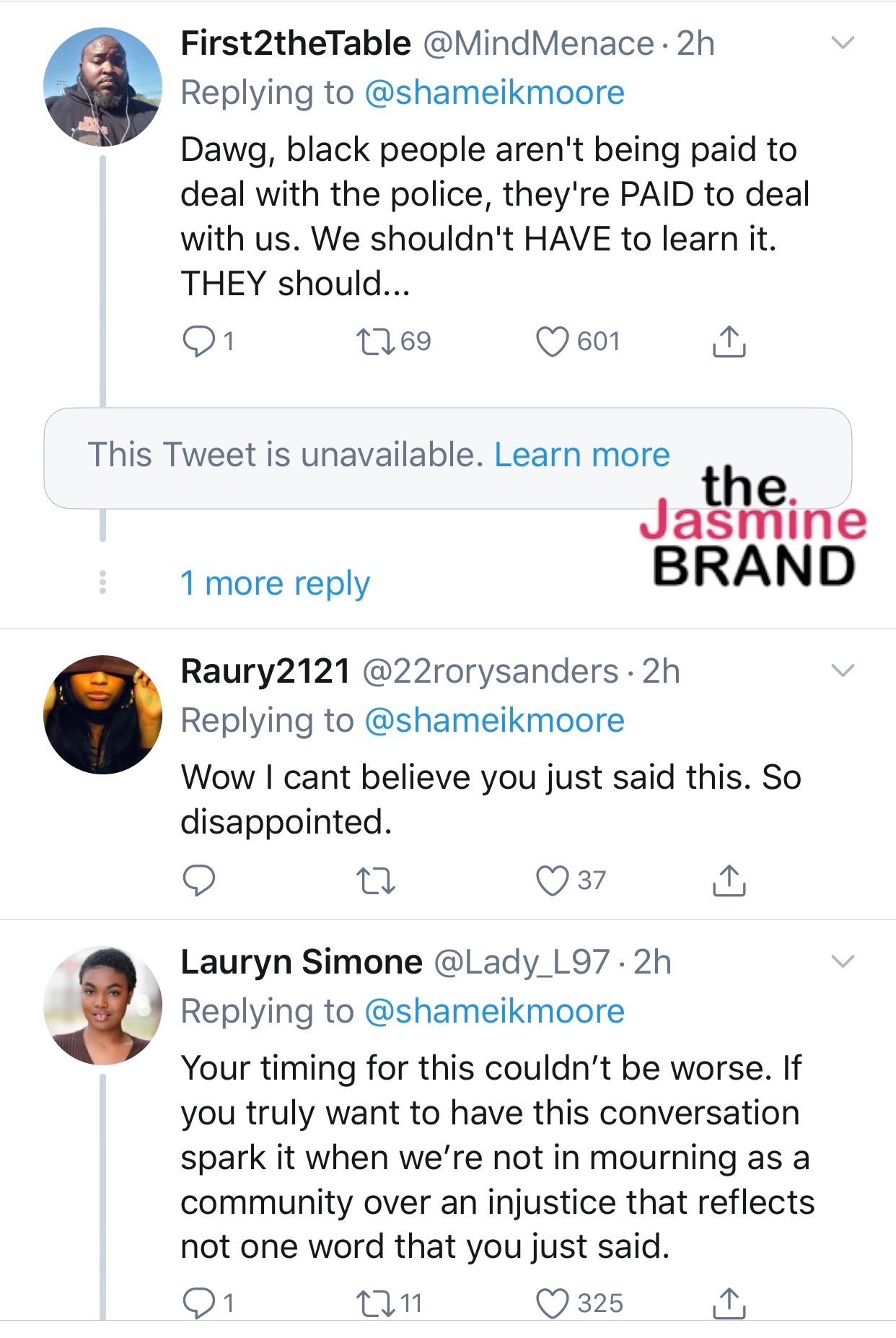This screenshot has height=1338, width=896.
Task: Show 1 more reply in thread
Action: [275, 583]
